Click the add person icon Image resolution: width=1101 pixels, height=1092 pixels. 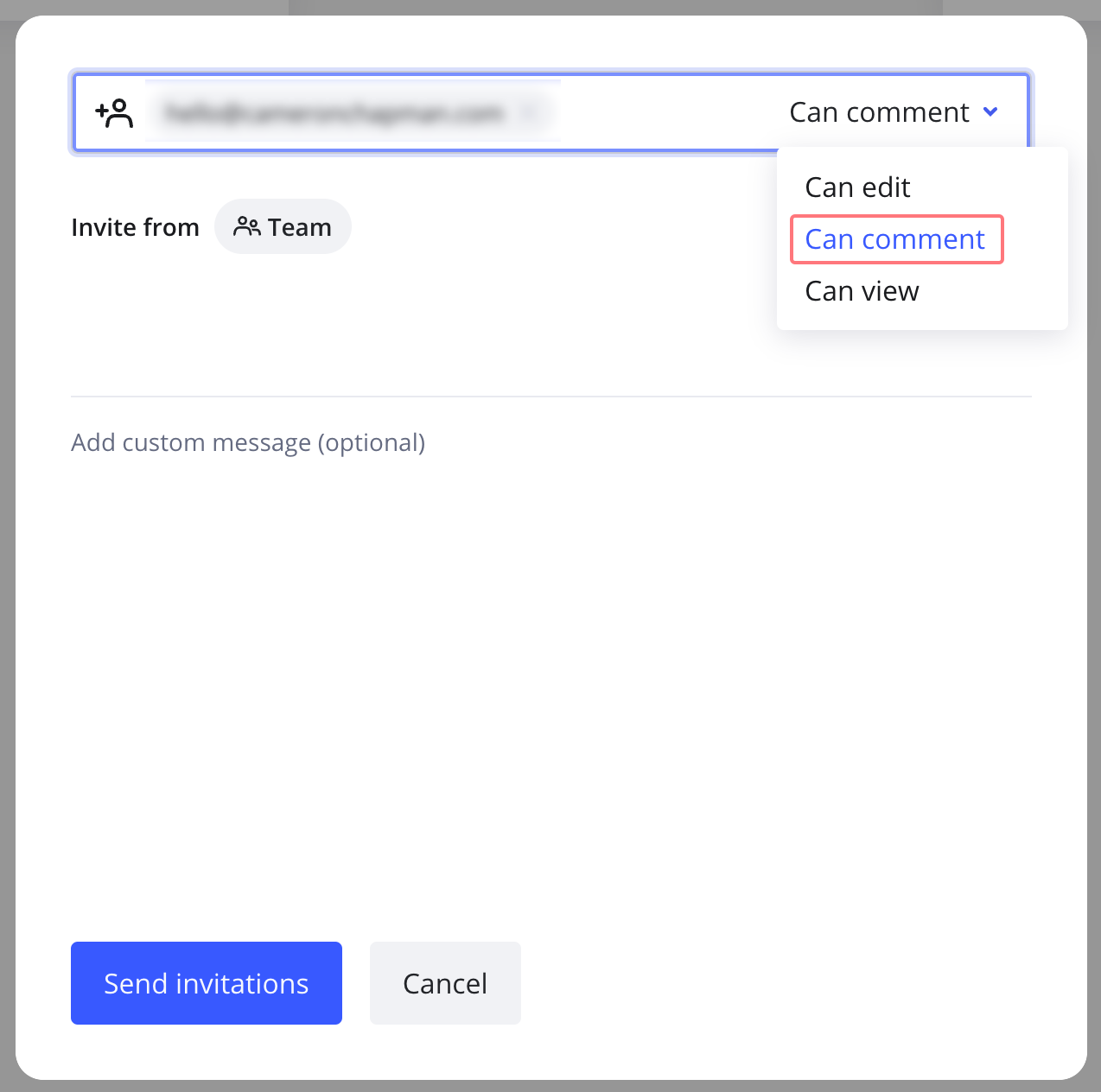114,113
